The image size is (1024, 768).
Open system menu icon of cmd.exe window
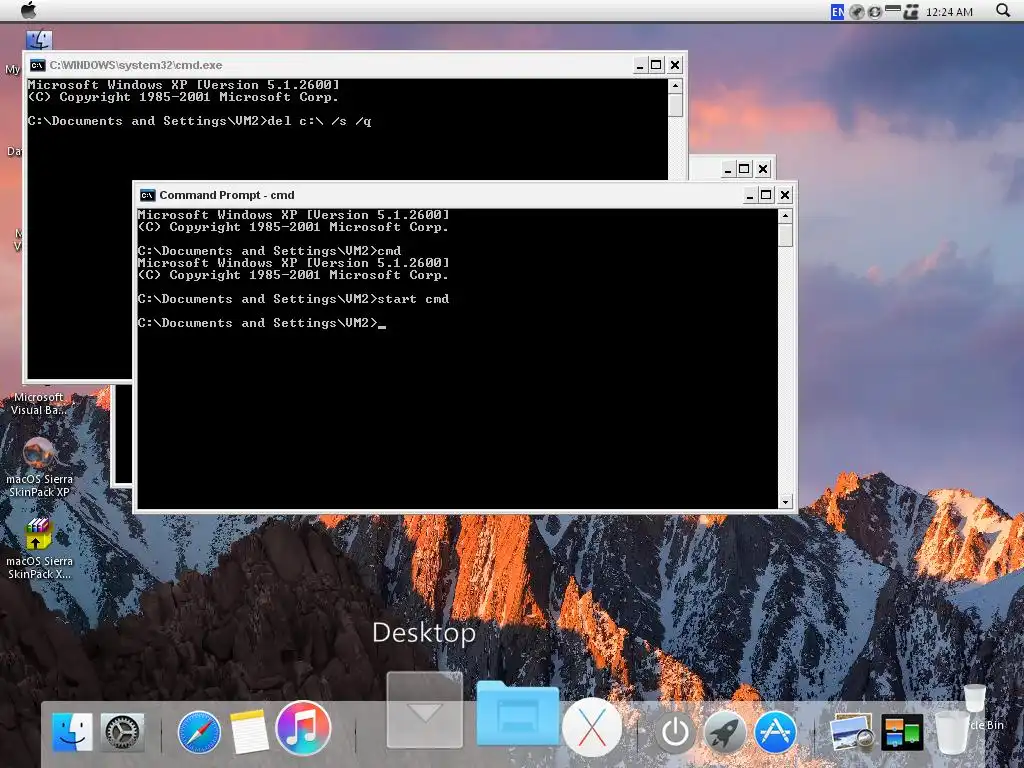click(x=38, y=65)
